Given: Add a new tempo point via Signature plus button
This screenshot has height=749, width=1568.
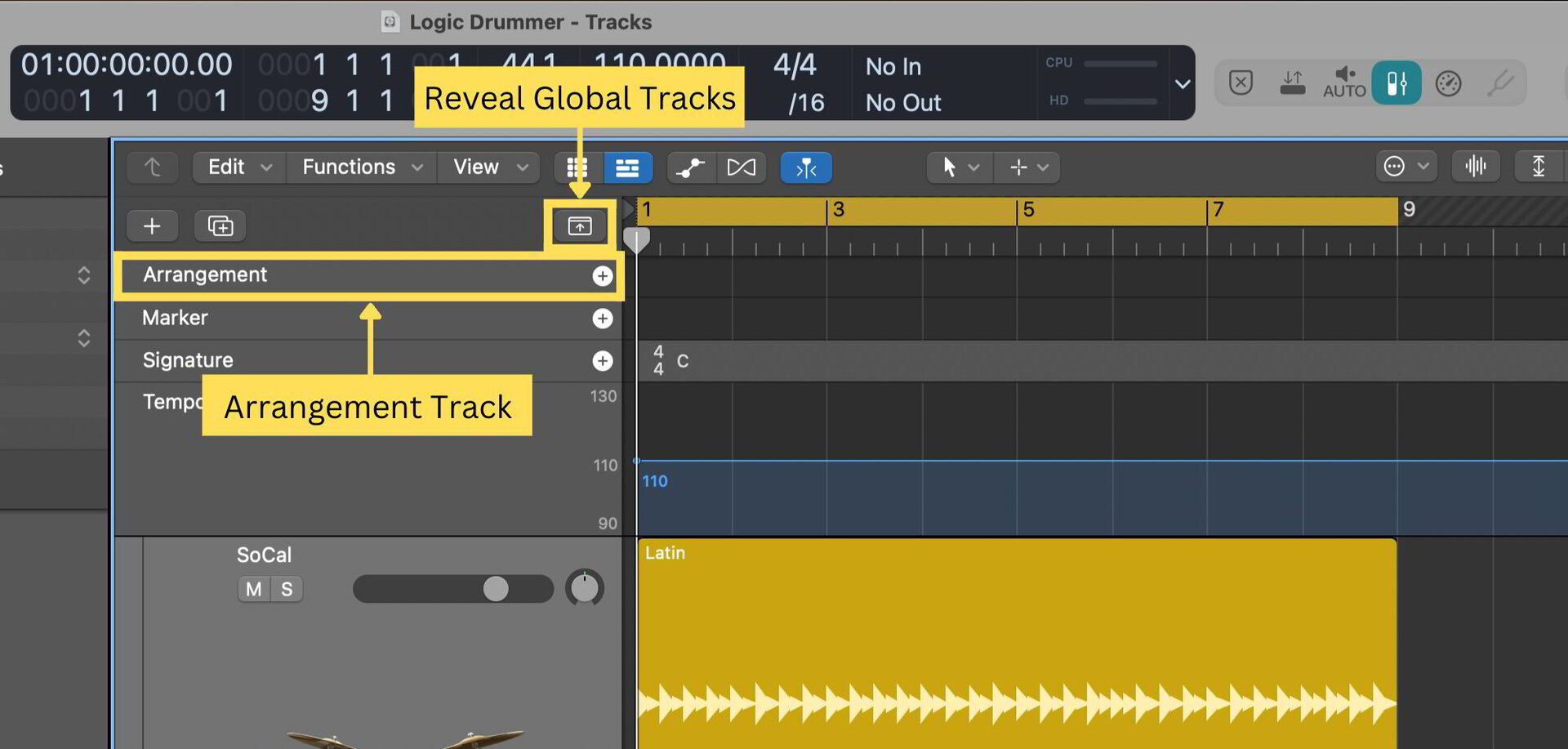Looking at the screenshot, I should [603, 360].
